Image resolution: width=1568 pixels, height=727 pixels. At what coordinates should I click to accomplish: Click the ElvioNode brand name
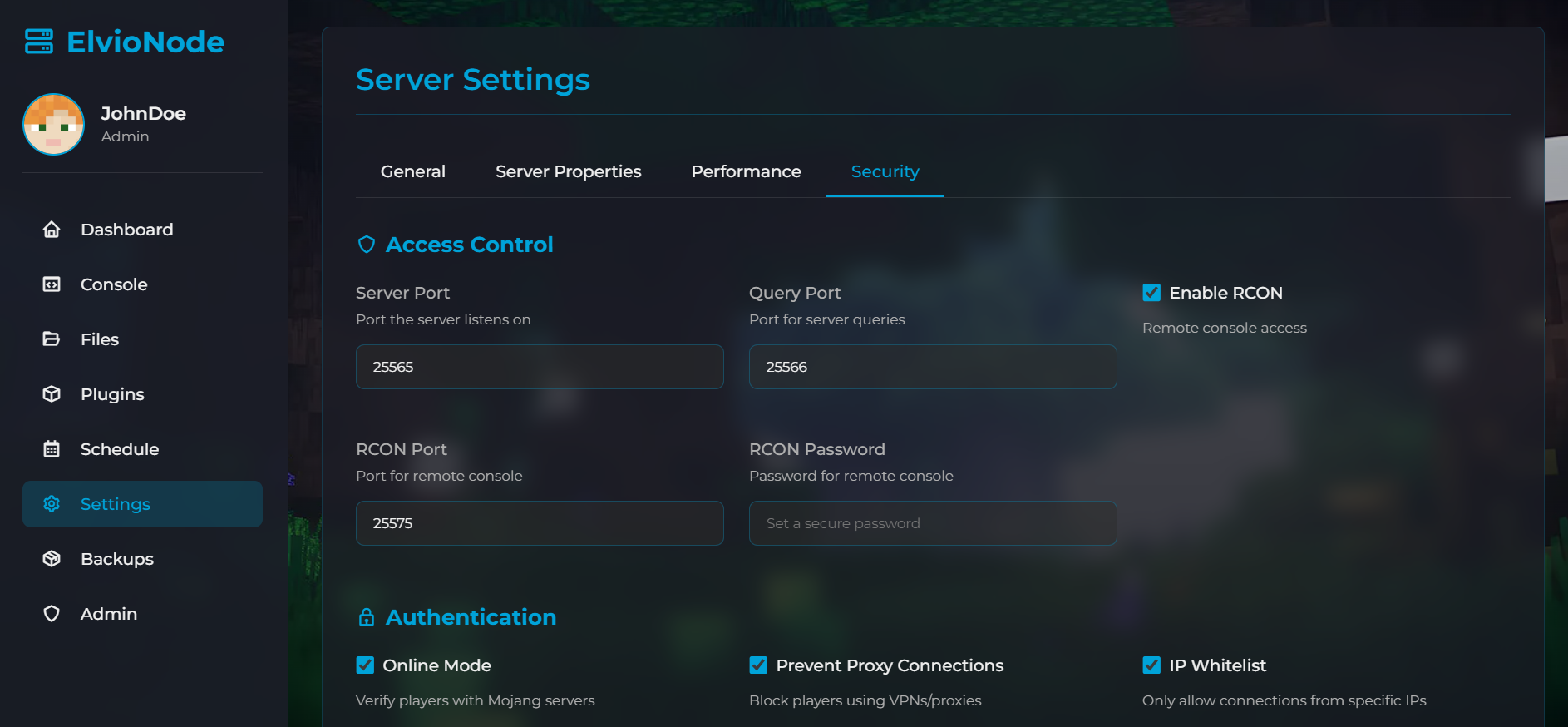145,42
